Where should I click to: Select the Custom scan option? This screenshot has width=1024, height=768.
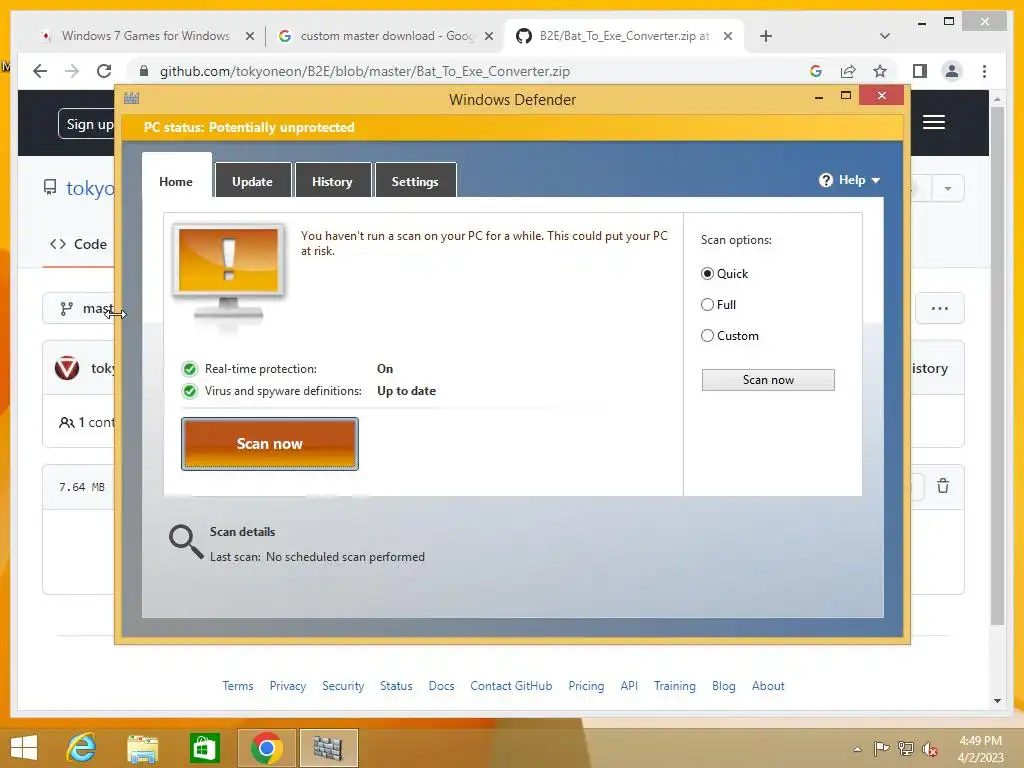pos(707,336)
